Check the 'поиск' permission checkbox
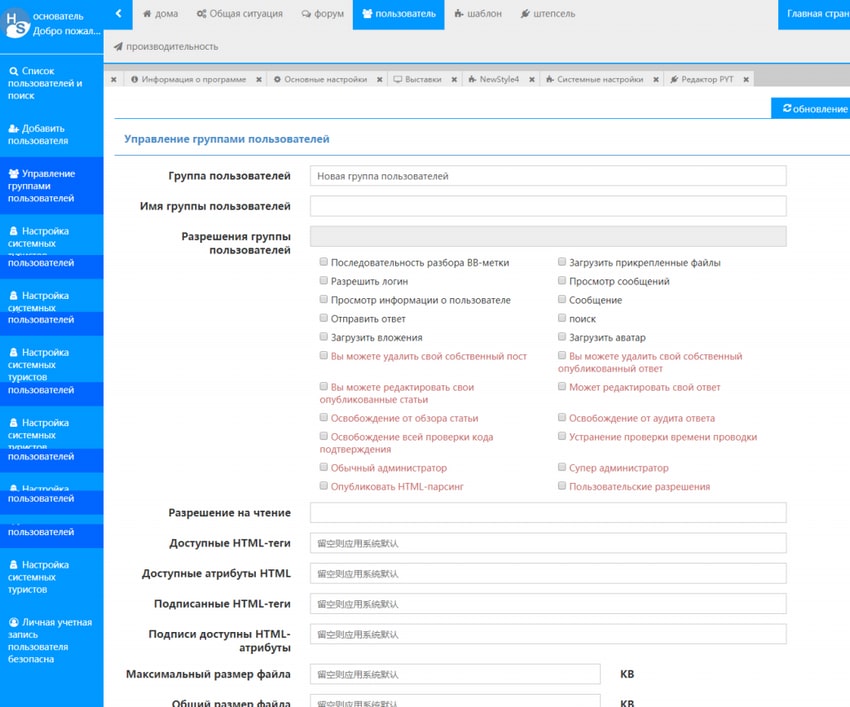850x707 pixels. 562,318
